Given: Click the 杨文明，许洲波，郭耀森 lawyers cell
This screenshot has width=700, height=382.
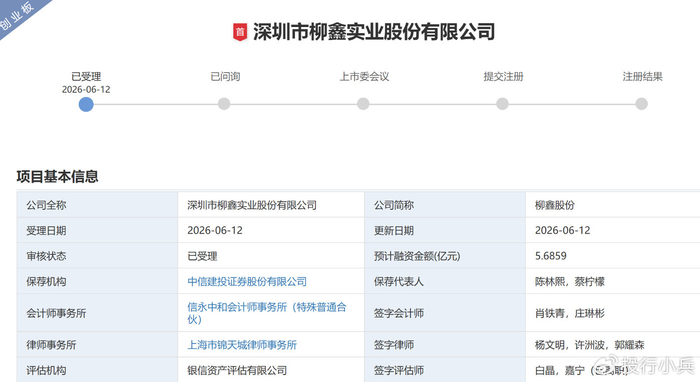Looking at the screenshot, I should (612, 345).
